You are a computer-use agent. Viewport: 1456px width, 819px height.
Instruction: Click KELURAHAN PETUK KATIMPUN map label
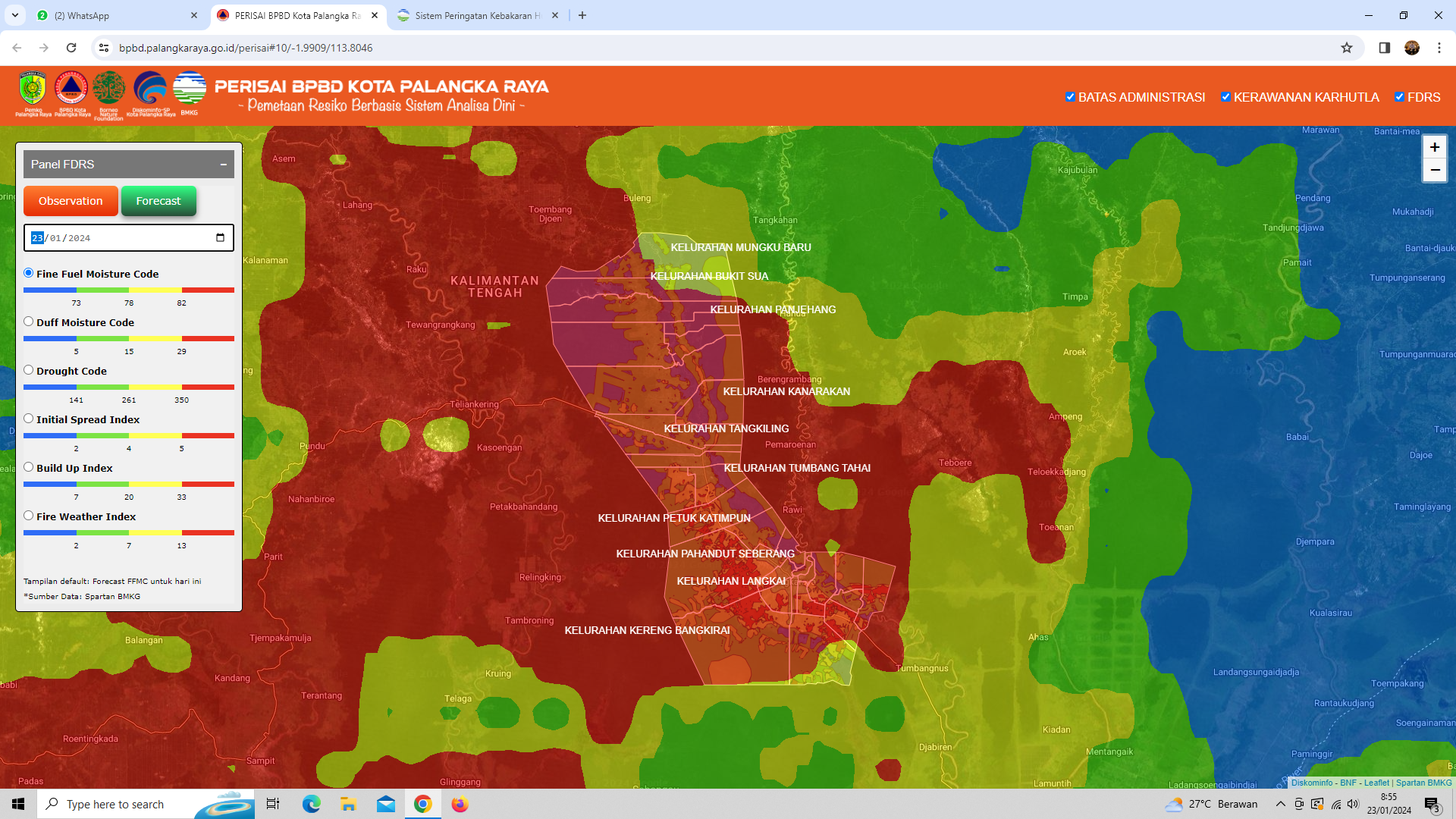click(674, 518)
